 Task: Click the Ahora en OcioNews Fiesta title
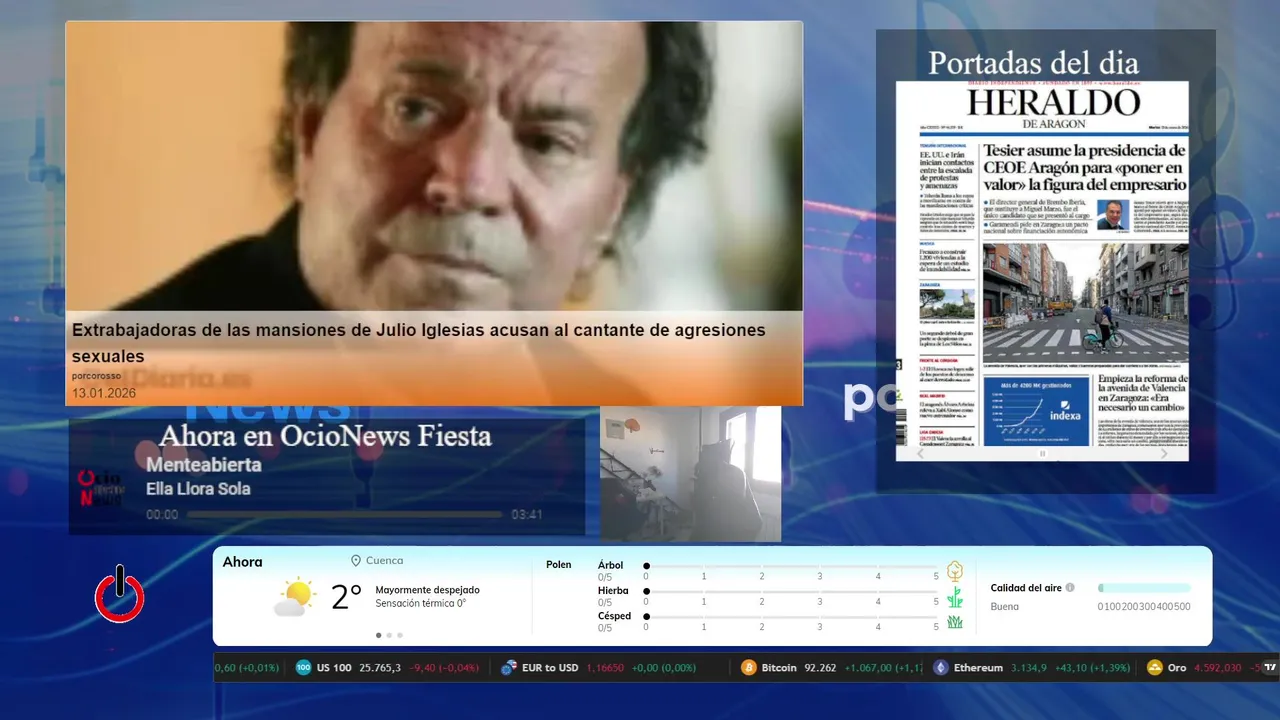tap(325, 436)
